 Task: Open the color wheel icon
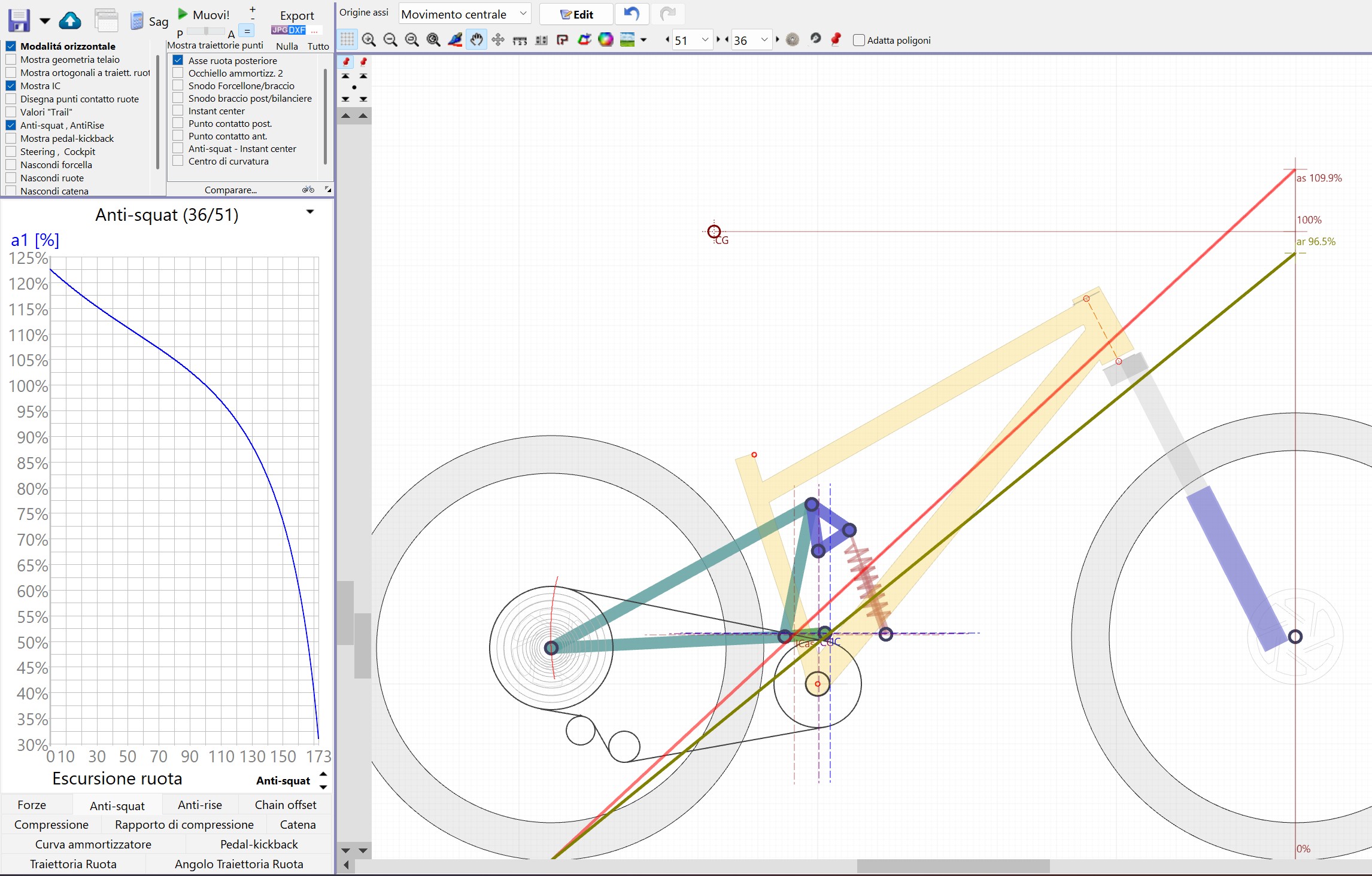(x=606, y=40)
